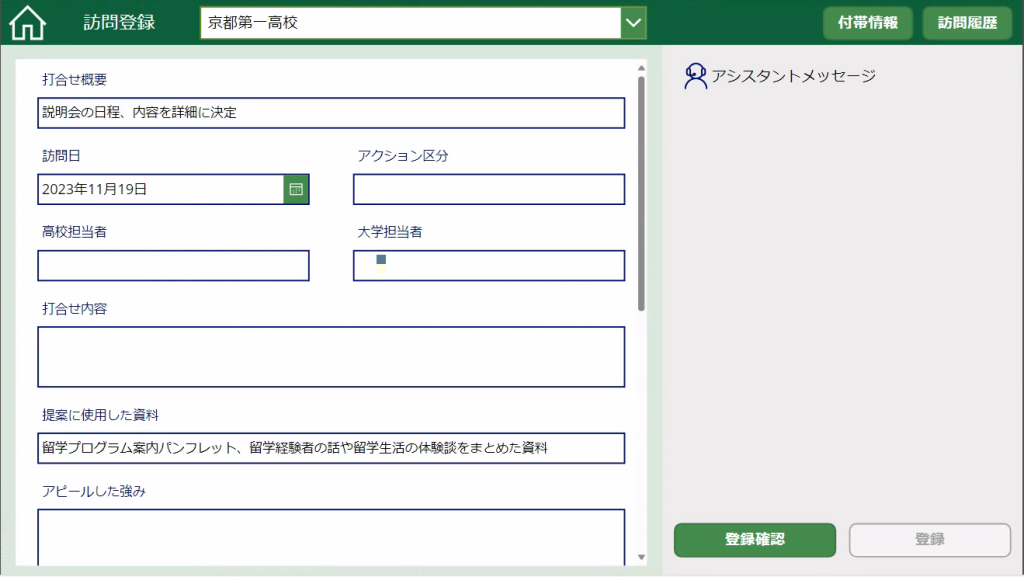
Task: Click the アピールした強み text area
Action: pos(331,537)
